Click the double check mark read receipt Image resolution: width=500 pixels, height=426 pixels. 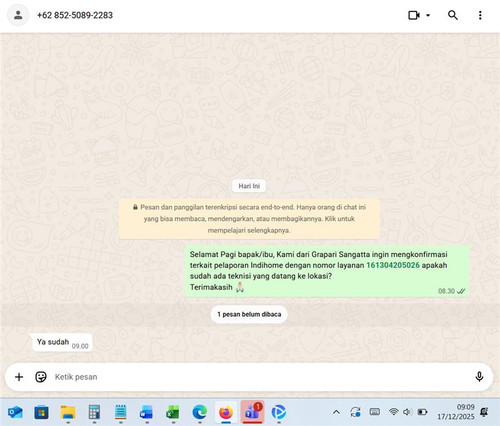pos(461,291)
